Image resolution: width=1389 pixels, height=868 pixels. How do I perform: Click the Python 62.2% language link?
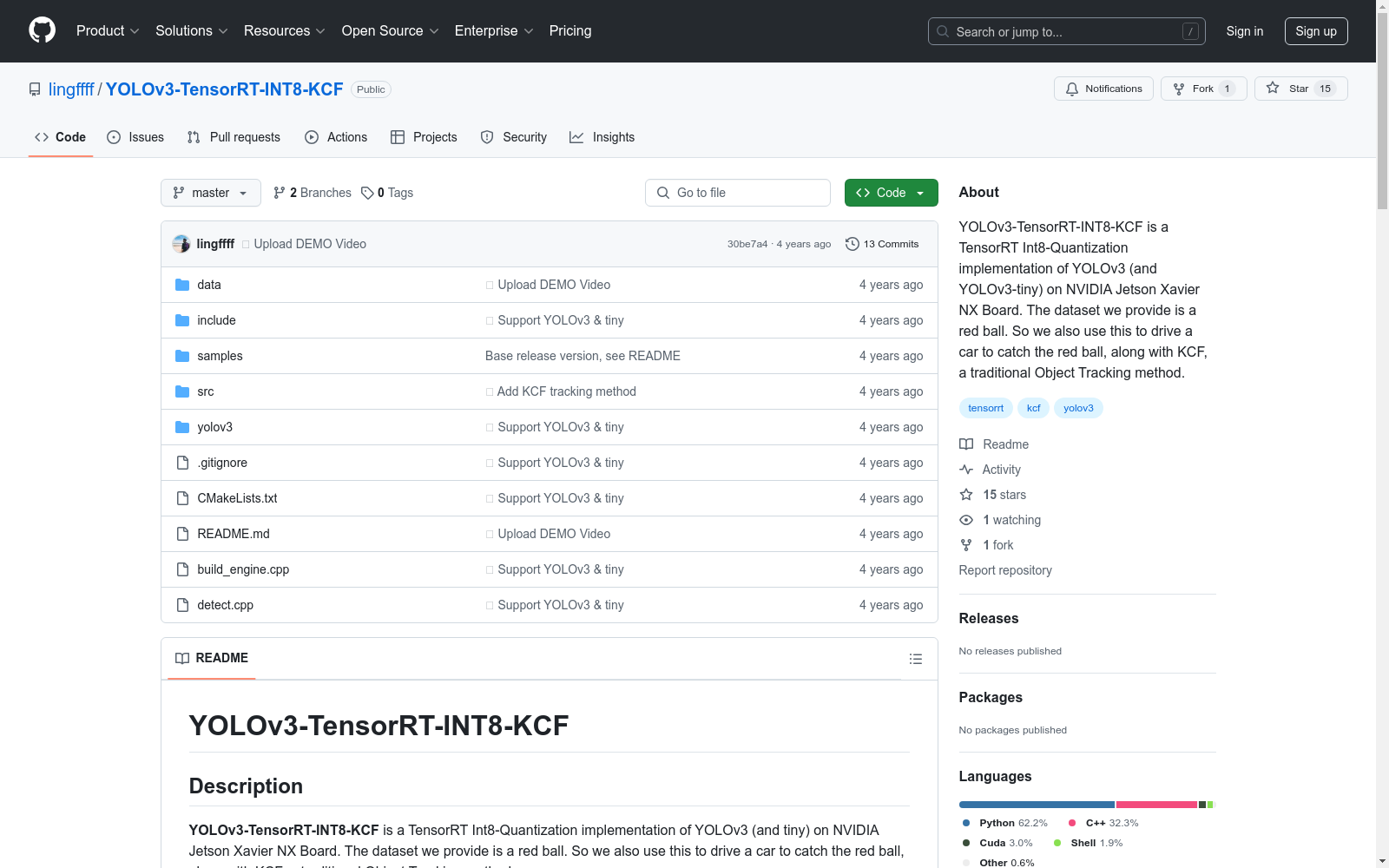coord(1004,823)
